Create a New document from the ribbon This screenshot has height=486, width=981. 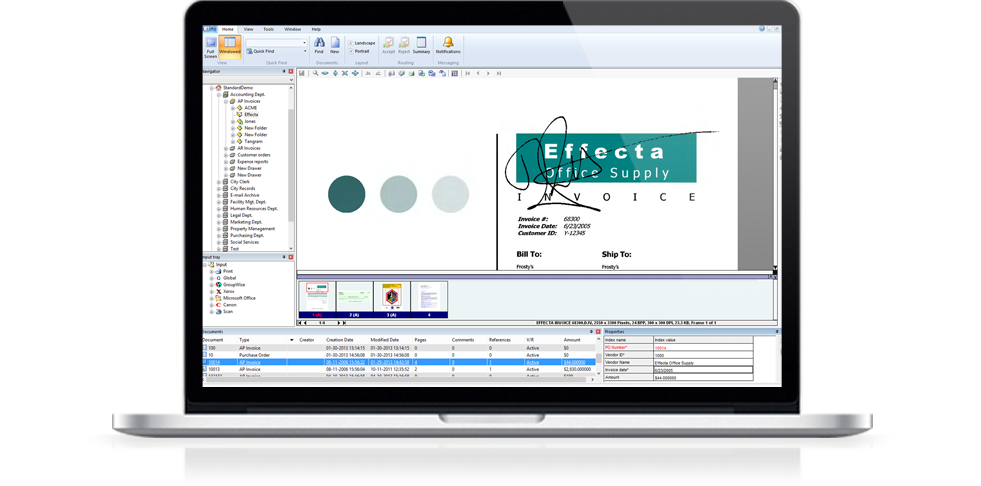coord(335,45)
